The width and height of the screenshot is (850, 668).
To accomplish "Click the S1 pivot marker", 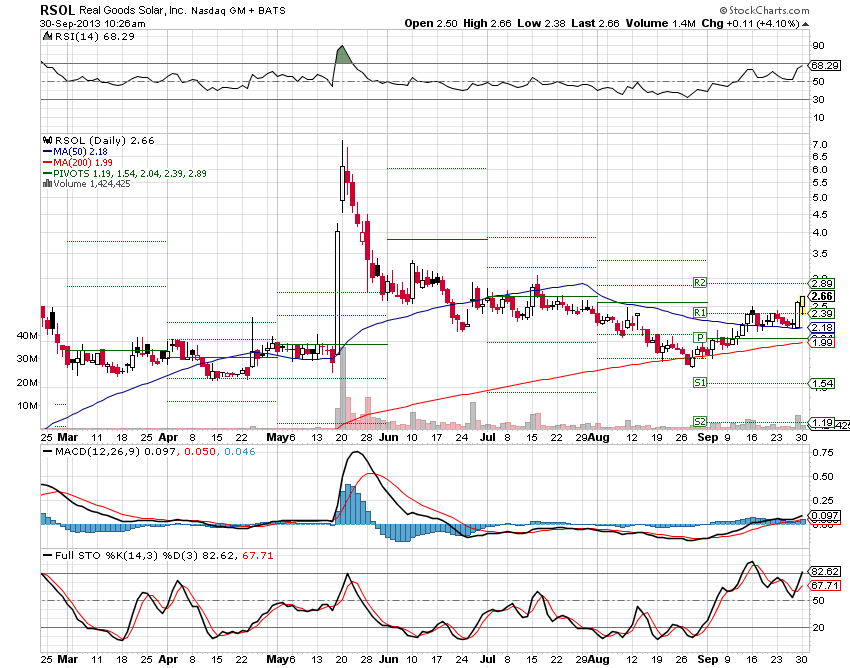I will point(700,382).
